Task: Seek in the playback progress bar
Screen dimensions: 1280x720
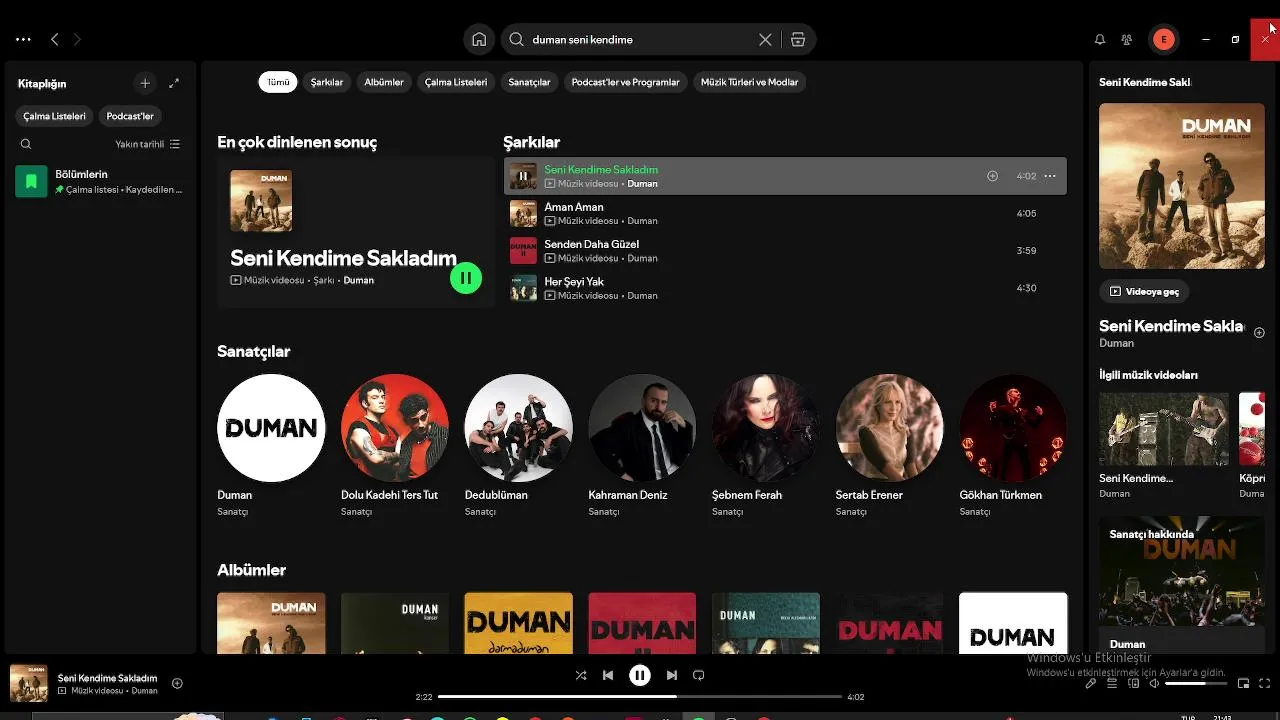Action: pyautogui.click(x=640, y=697)
